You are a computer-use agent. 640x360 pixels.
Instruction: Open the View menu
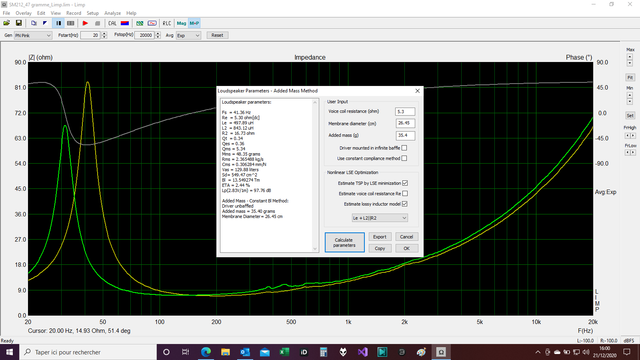tap(56, 13)
